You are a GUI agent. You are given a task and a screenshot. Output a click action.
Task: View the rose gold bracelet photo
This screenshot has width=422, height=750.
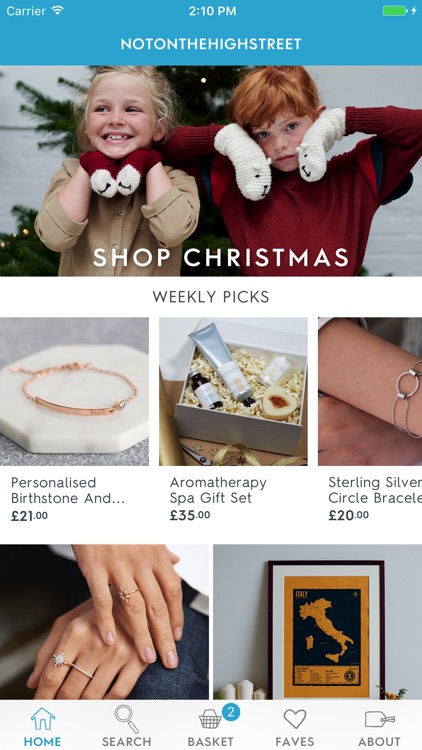click(x=74, y=391)
